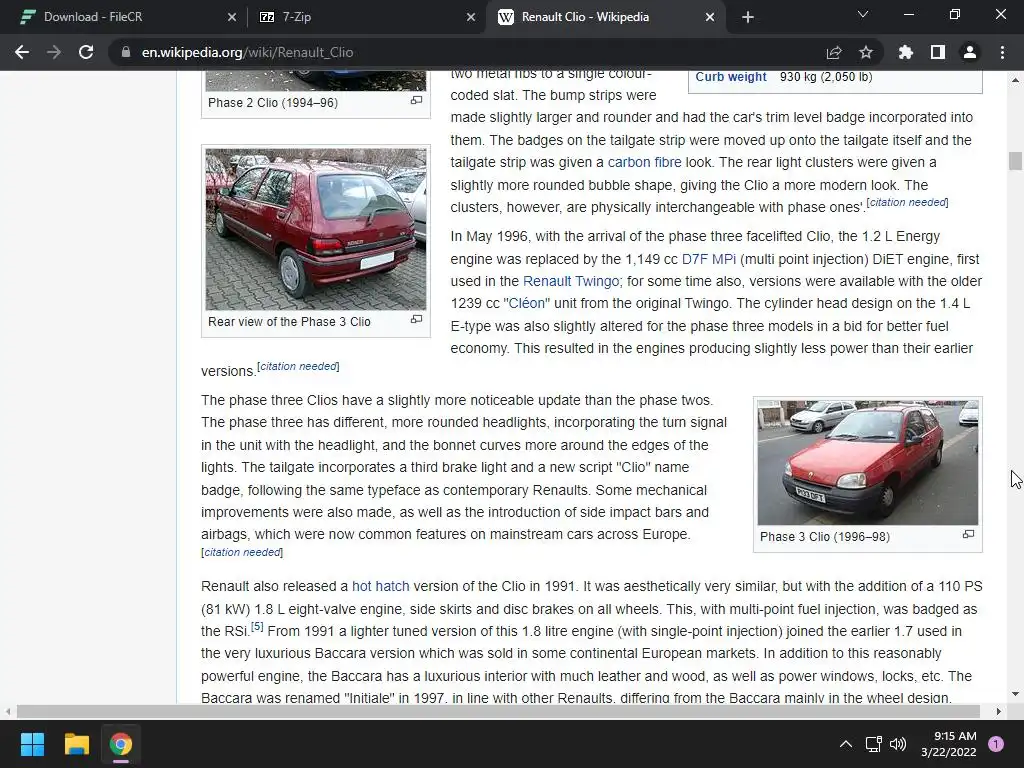Open a new tab with the plus button

click(x=748, y=17)
